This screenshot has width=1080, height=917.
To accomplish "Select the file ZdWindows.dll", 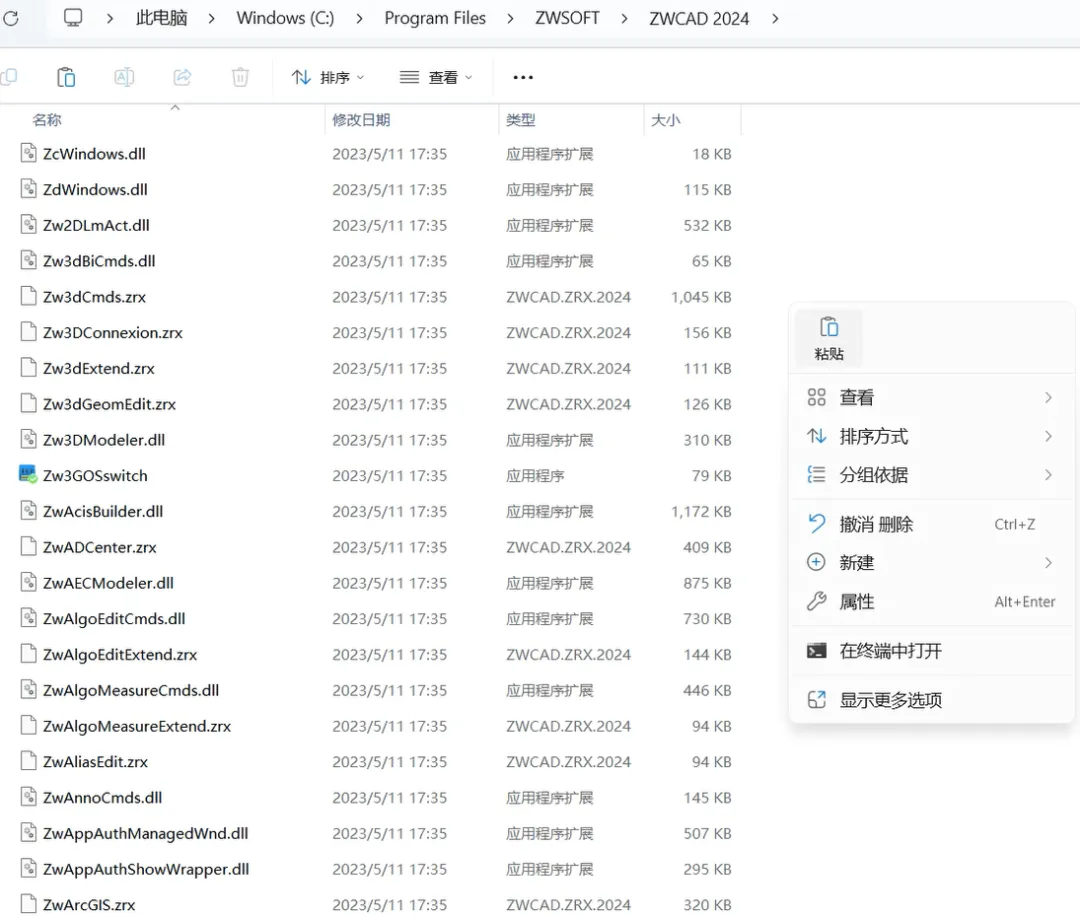I will pyautogui.click(x=95, y=189).
